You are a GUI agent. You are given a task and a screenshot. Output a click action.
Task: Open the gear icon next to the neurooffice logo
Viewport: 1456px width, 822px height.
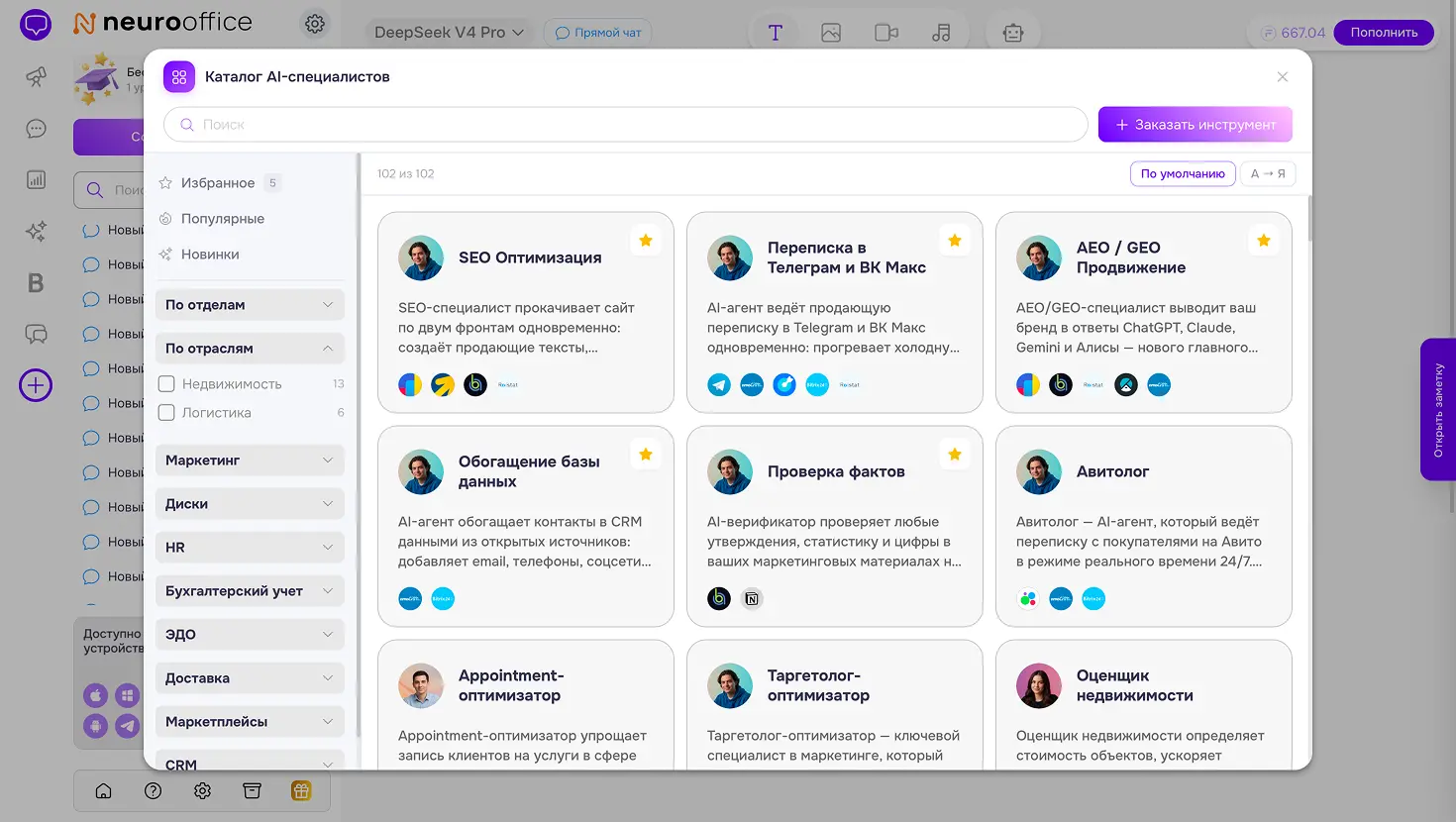click(x=315, y=24)
